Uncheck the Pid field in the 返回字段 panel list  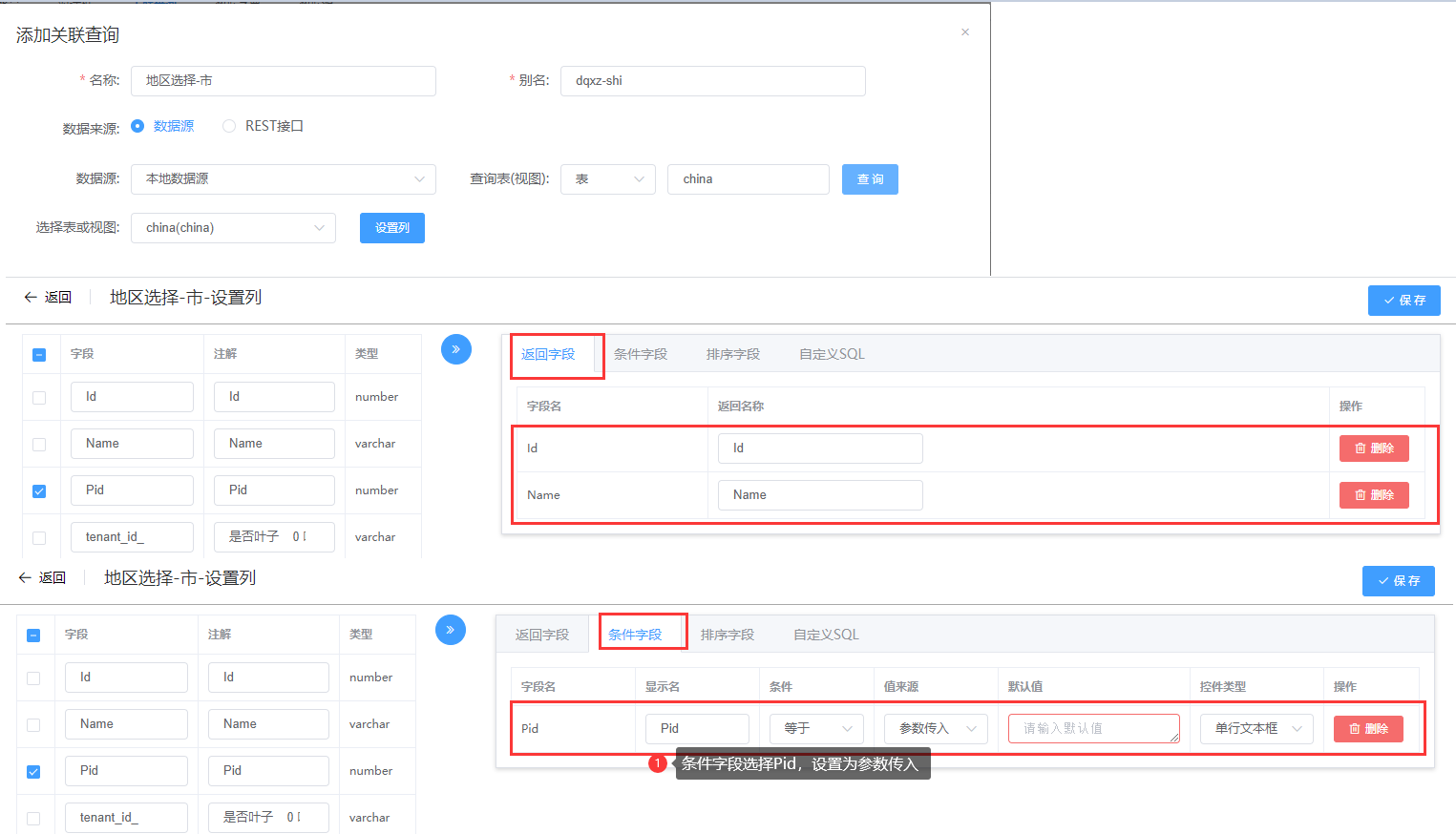[39, 490]
